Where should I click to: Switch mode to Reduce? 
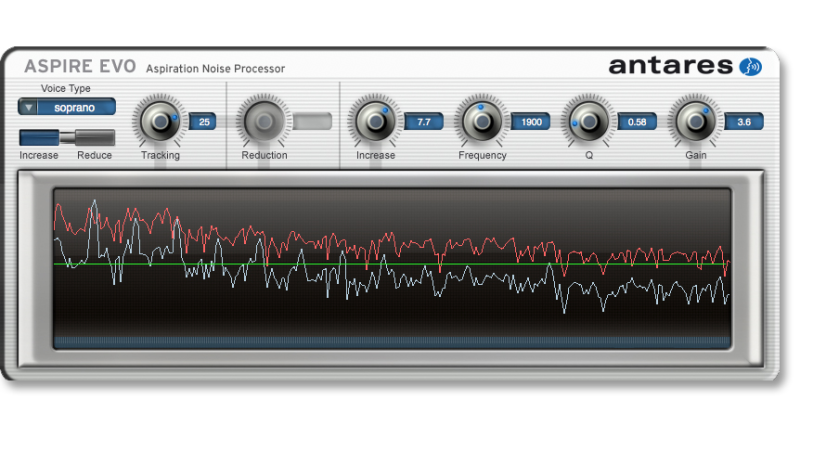[94, 138]
